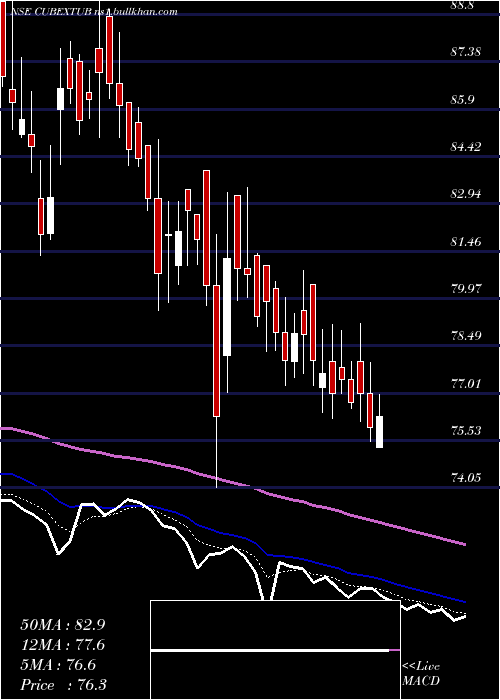Click the 87.38 price axis label
The image size is (500, 700).
tap(466, 52)
